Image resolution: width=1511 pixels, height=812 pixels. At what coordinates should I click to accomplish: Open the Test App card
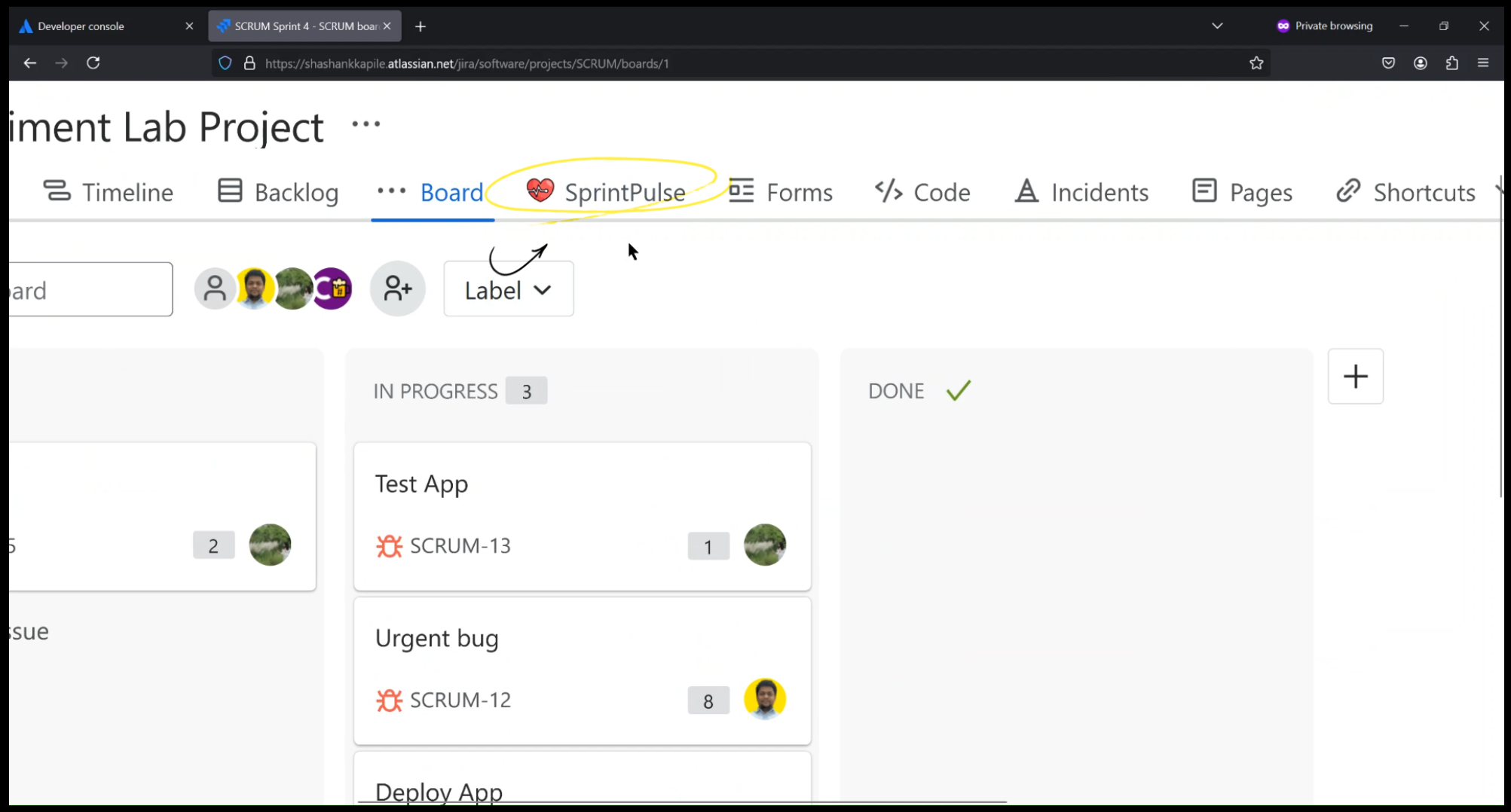click(x=582, y=517)
